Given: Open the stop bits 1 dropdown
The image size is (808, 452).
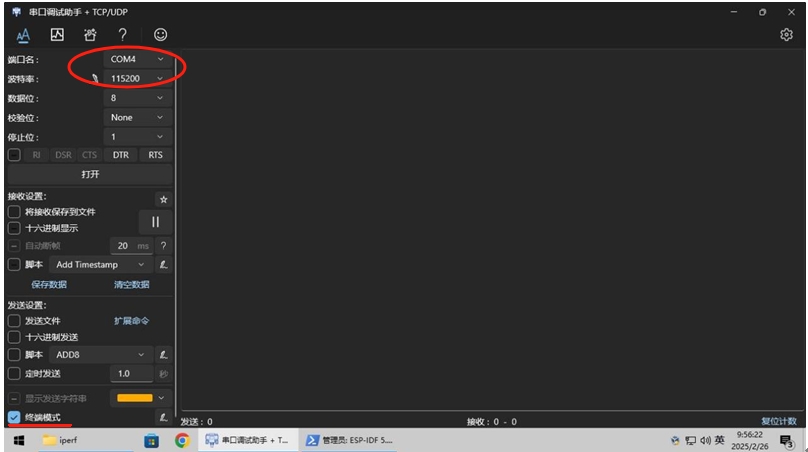Looking at the screenshot, I should point(137,137).
